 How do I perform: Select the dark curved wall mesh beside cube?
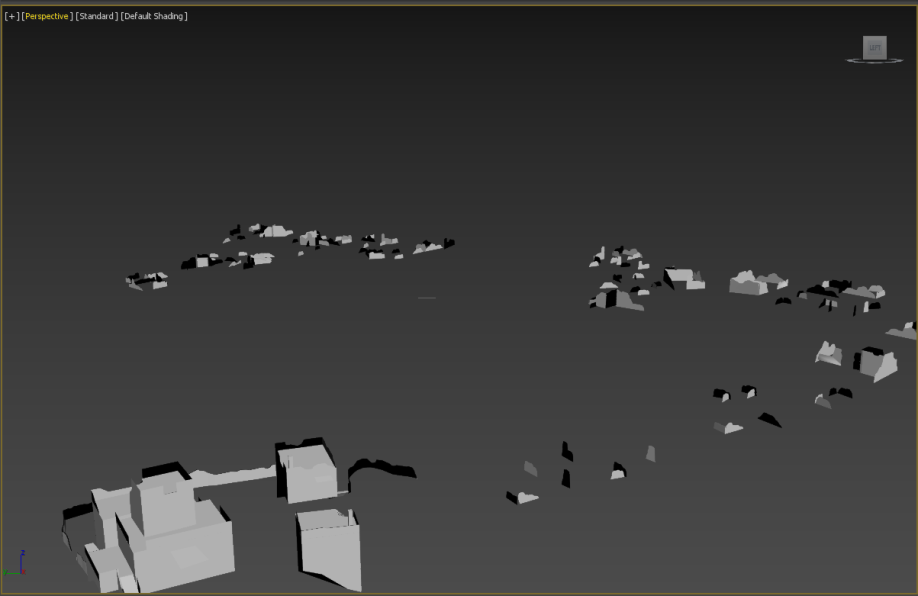point(380,467)
